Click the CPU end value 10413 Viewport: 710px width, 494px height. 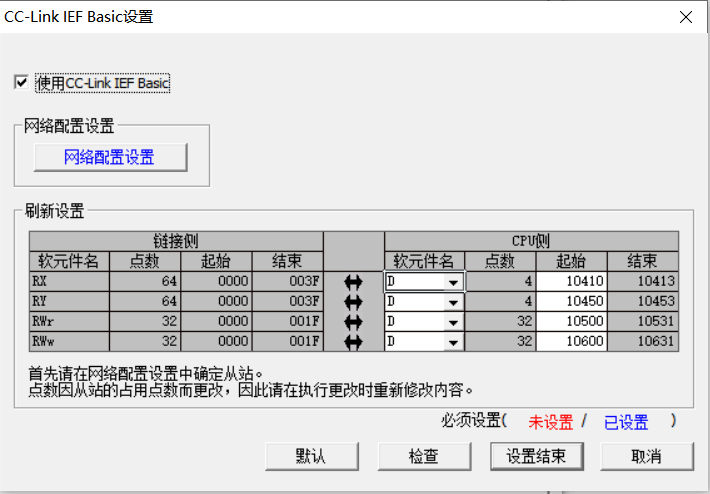coord(643,281)
